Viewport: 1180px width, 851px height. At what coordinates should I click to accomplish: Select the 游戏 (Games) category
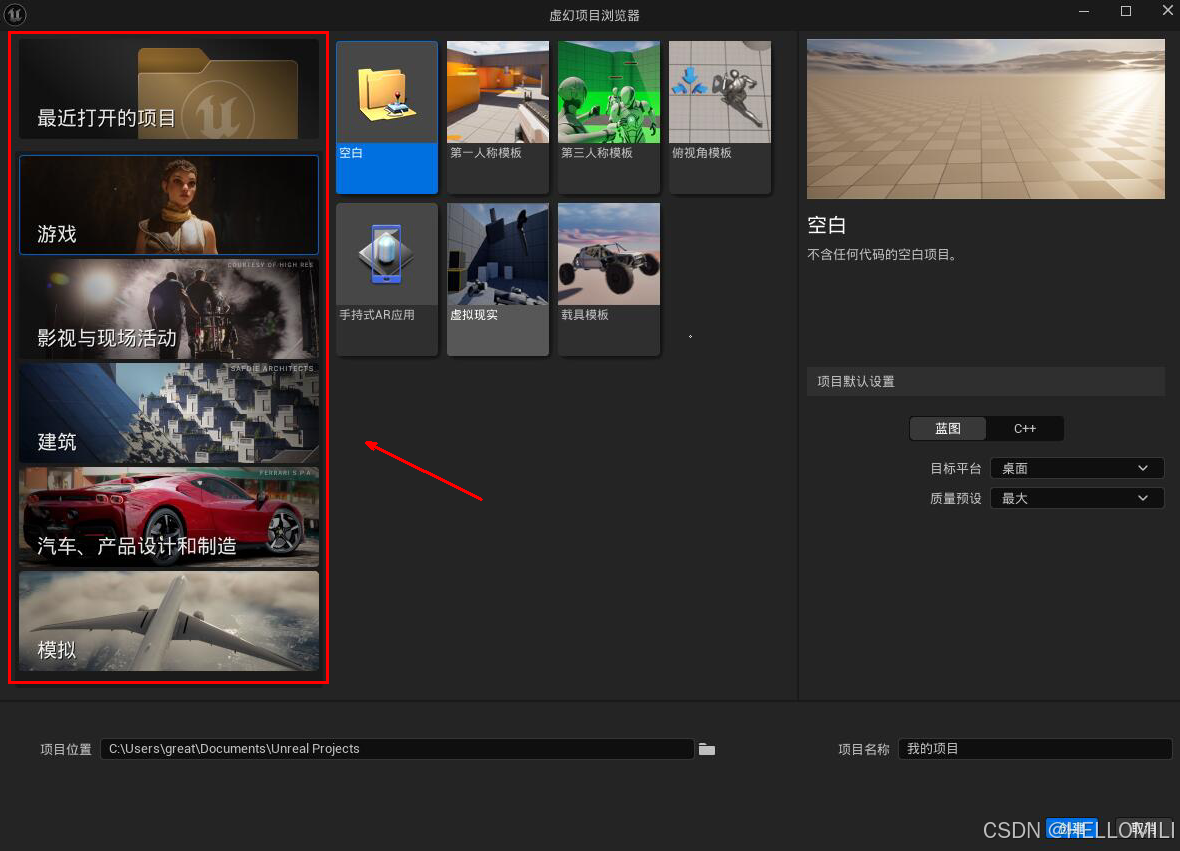click(x=169, y=205)
